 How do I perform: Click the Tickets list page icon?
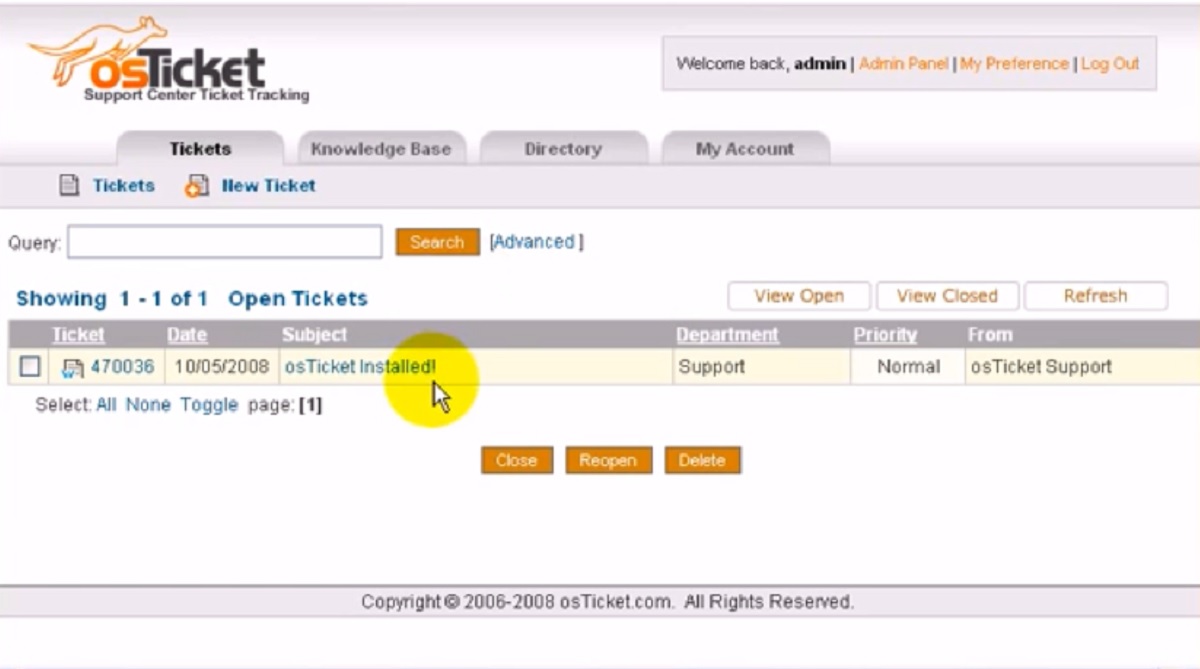69,185
